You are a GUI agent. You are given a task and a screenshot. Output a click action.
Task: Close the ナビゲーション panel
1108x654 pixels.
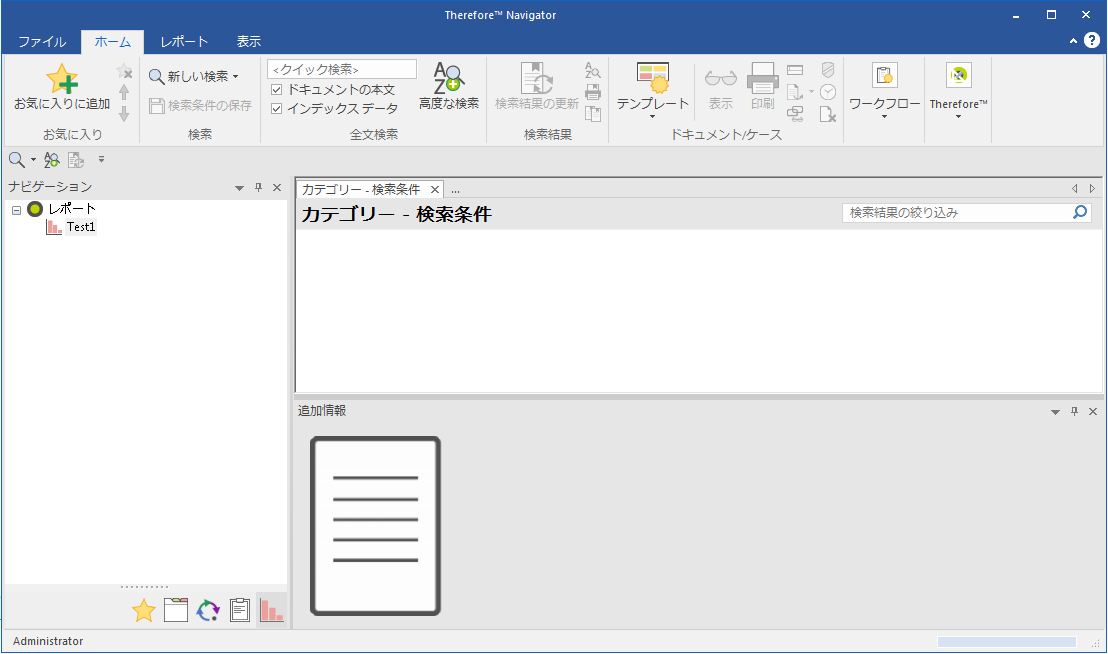277,187
